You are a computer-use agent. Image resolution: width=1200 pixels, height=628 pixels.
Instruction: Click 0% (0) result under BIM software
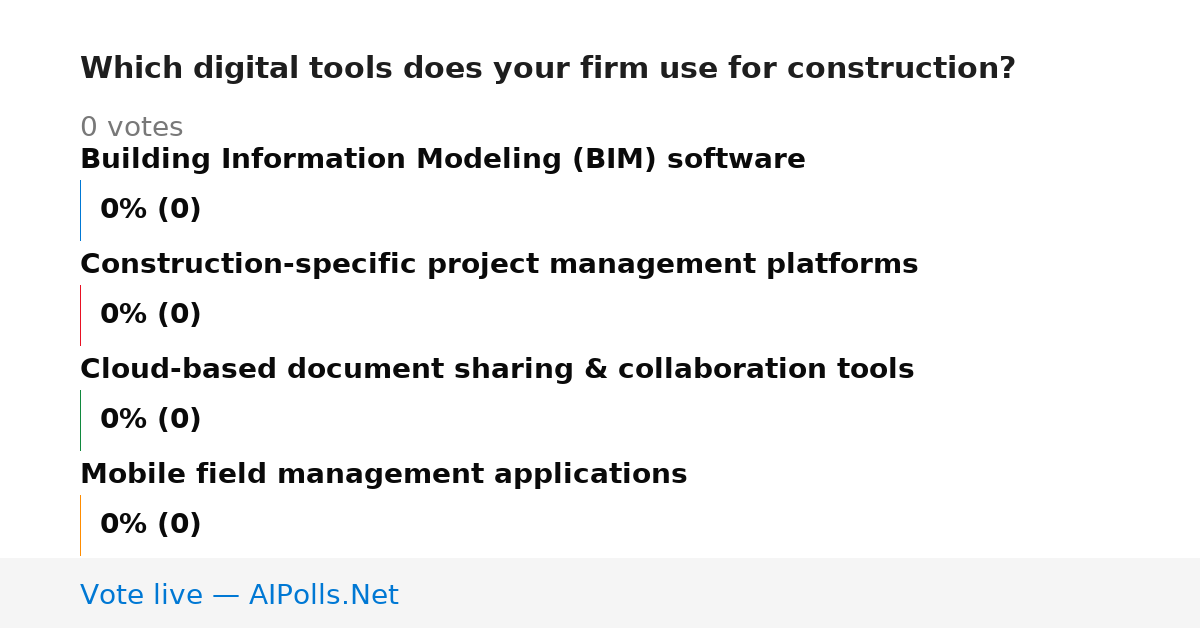(x=150, y=210)
